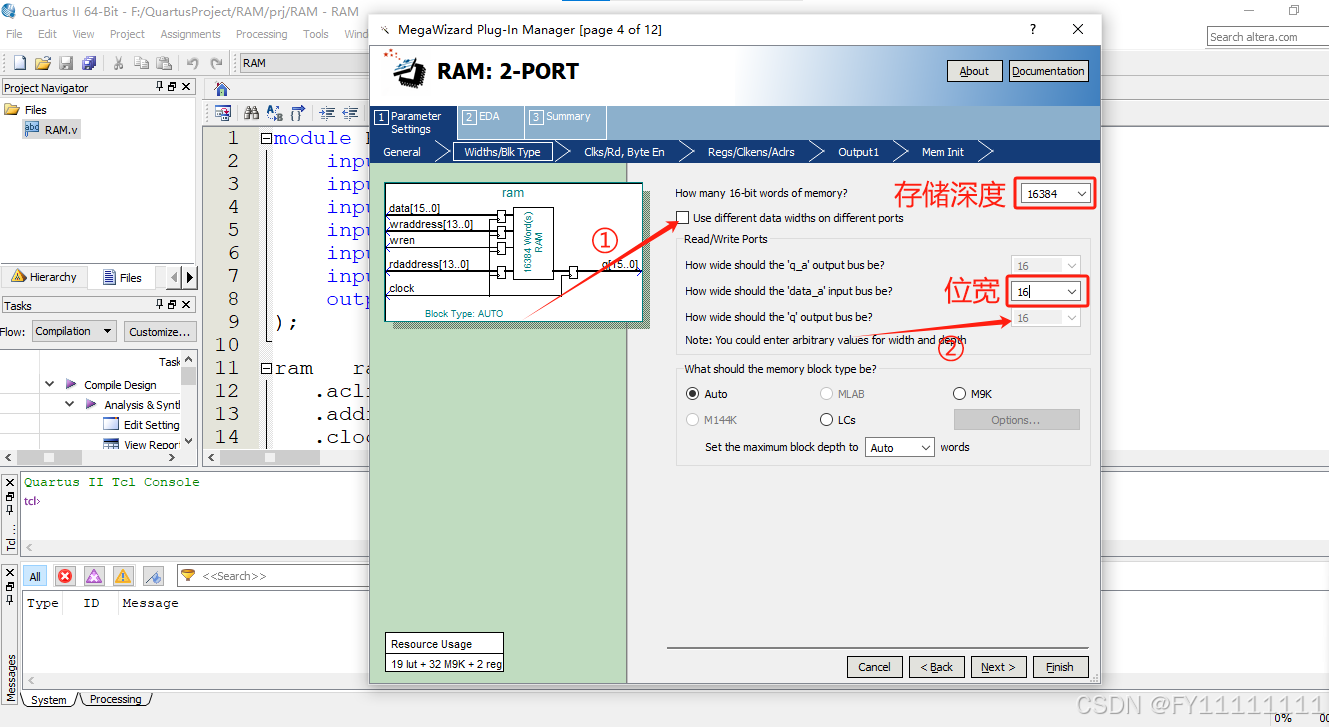
Task: Click the Undo arrow icon
Action: point(192,63)
